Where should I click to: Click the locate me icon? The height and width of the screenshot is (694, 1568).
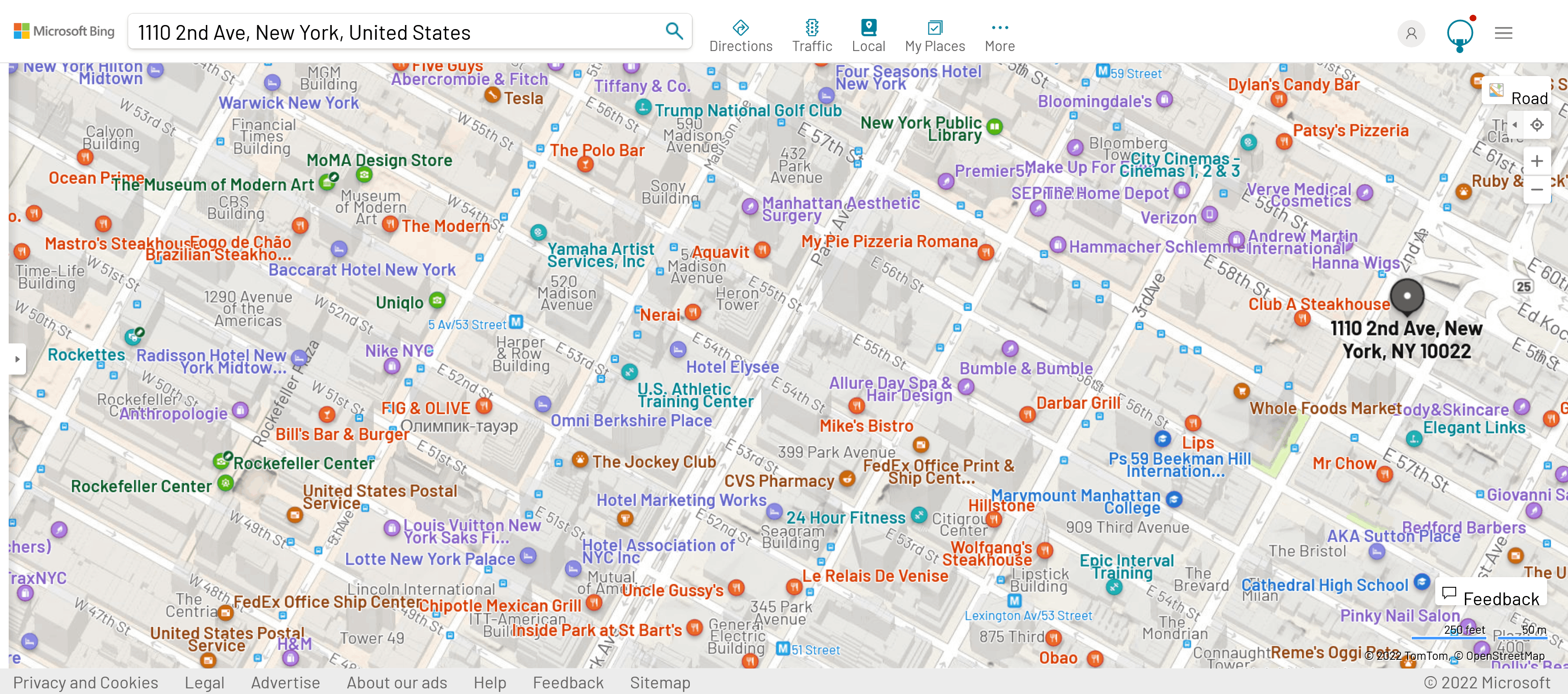point(1537,125)
